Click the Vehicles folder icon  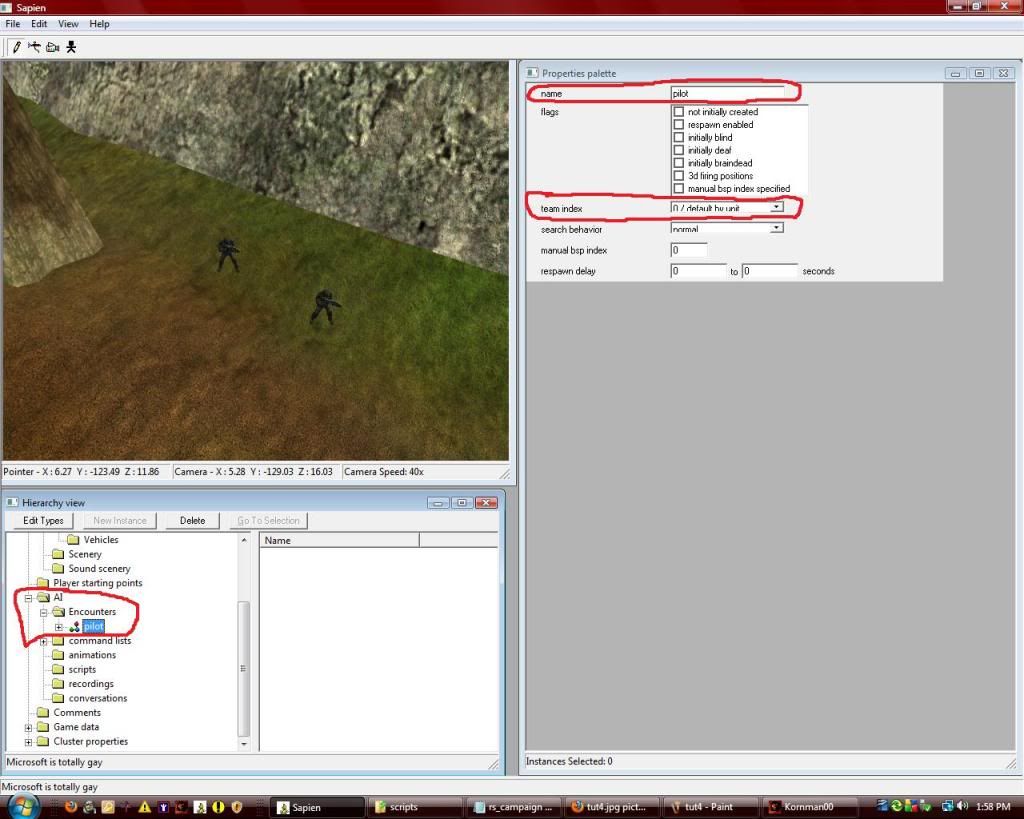coord(73,539)
